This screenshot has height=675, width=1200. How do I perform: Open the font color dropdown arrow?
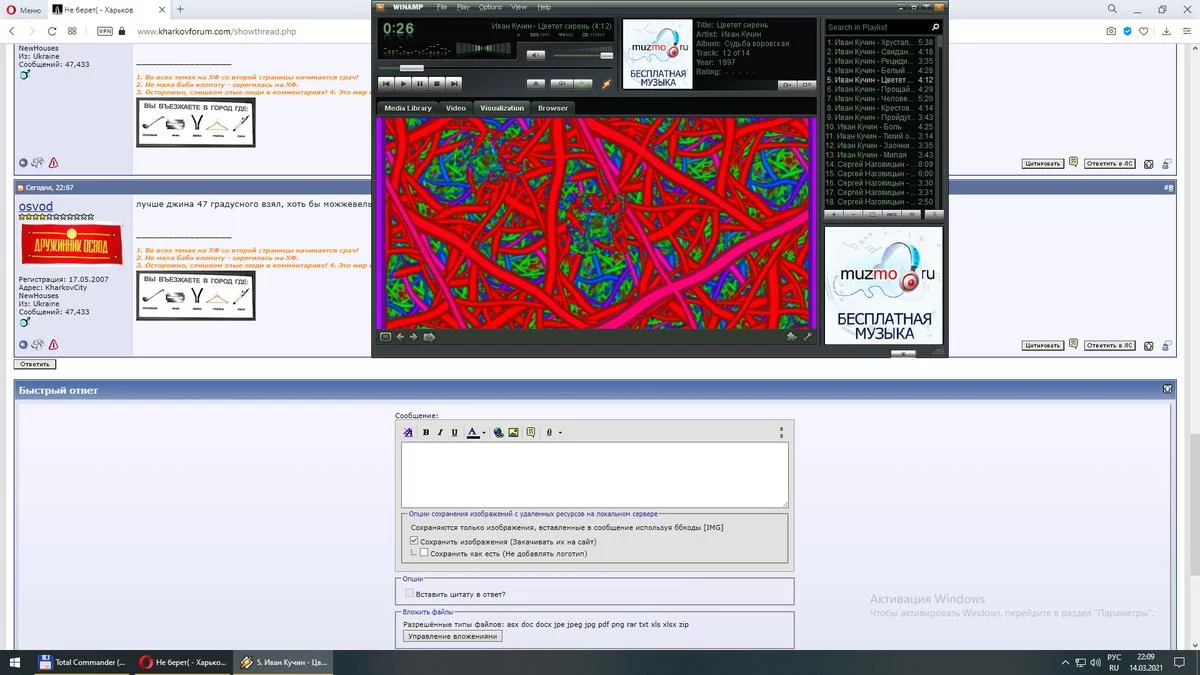tap(484, 433)
